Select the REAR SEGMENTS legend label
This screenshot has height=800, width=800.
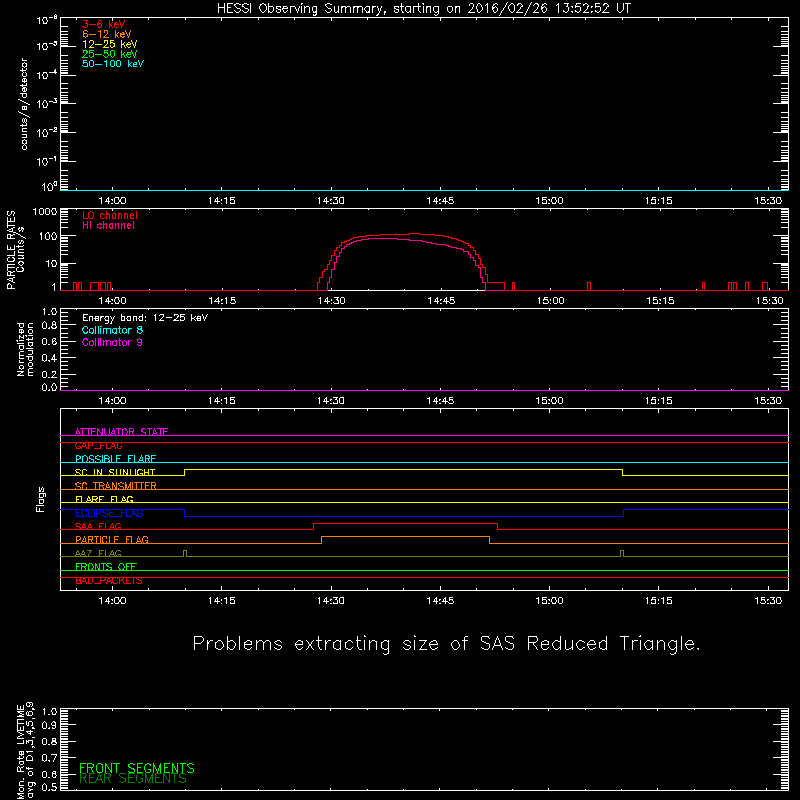click(133, 779)
